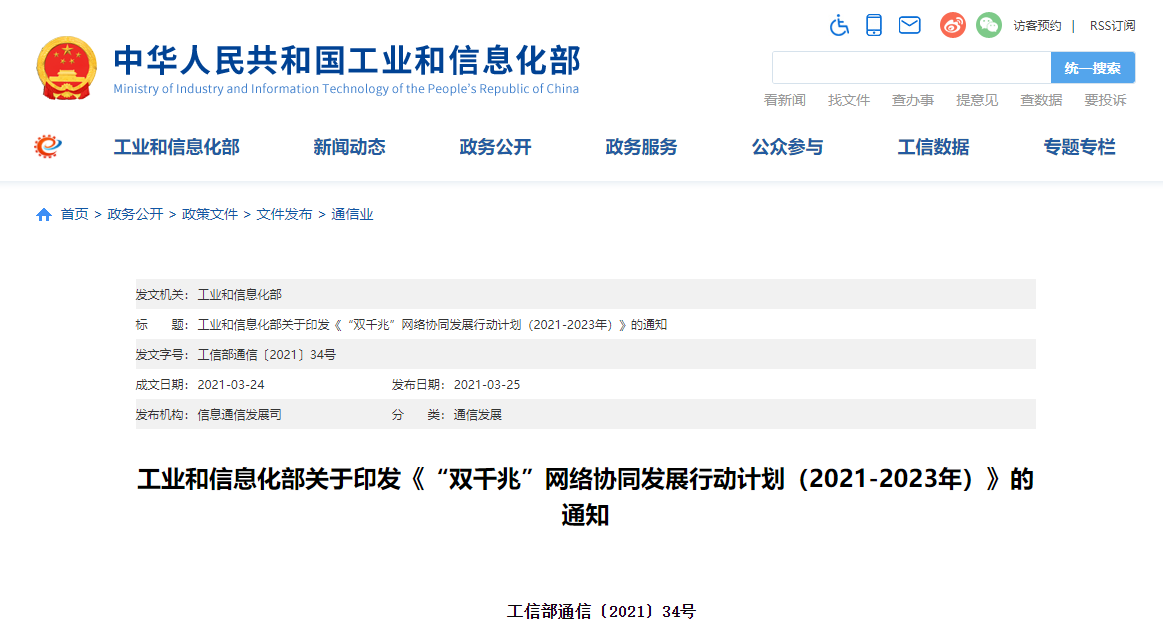Open the mobile version phone icon
Image resolution: width=1163 pixels, height=630 pixels.
tap(874, 25)
